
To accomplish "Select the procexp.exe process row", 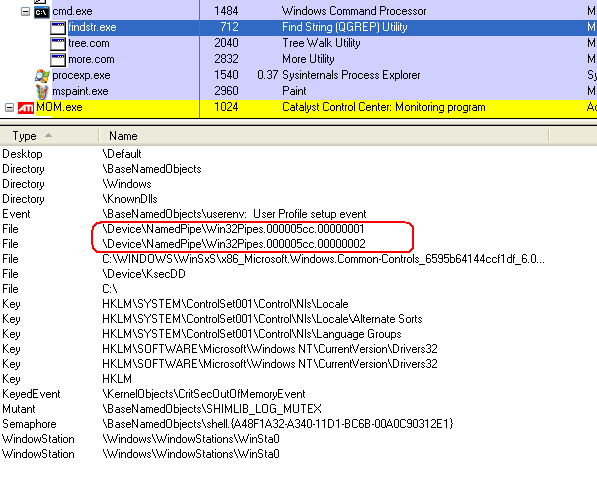I will point(298,75).
